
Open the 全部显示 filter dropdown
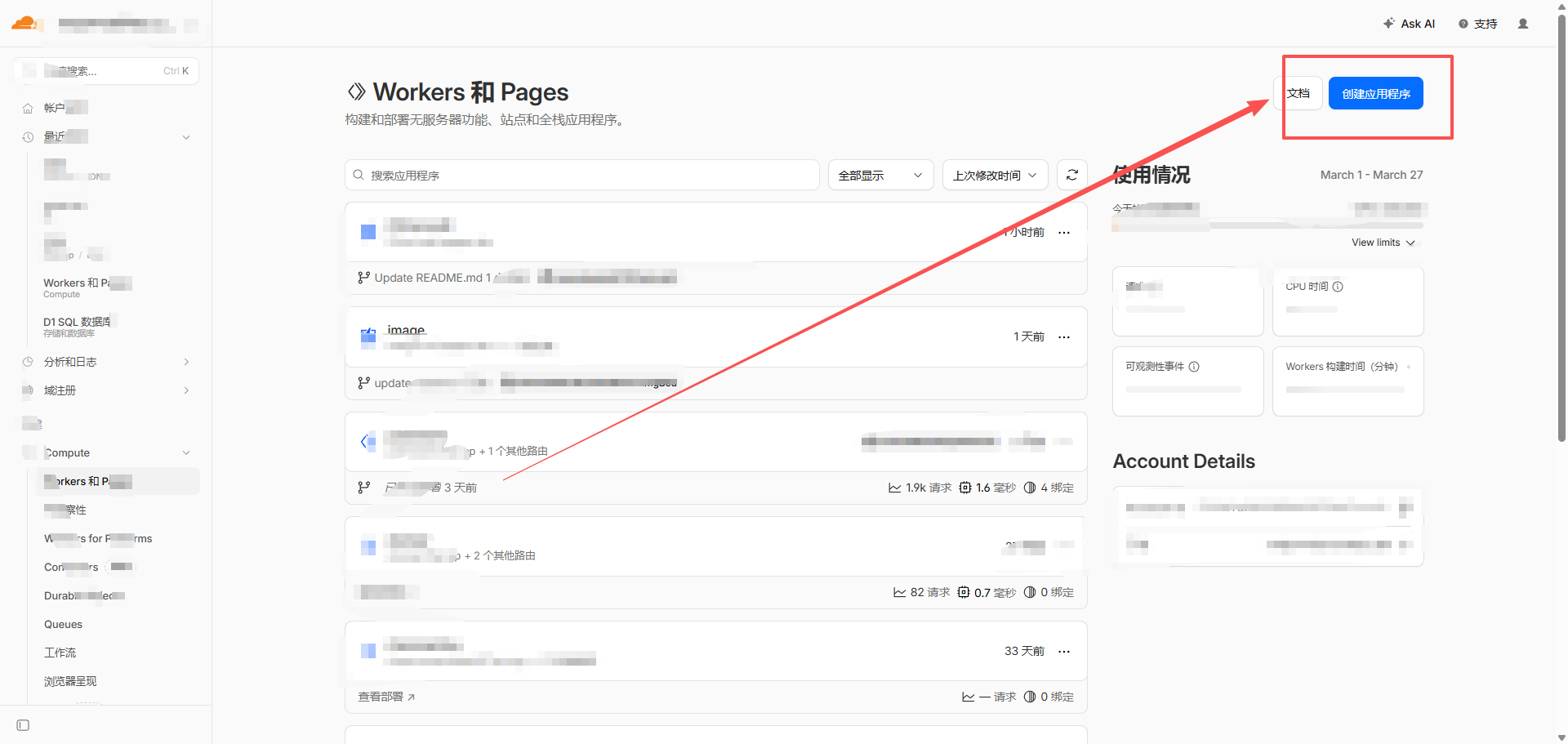880,175
